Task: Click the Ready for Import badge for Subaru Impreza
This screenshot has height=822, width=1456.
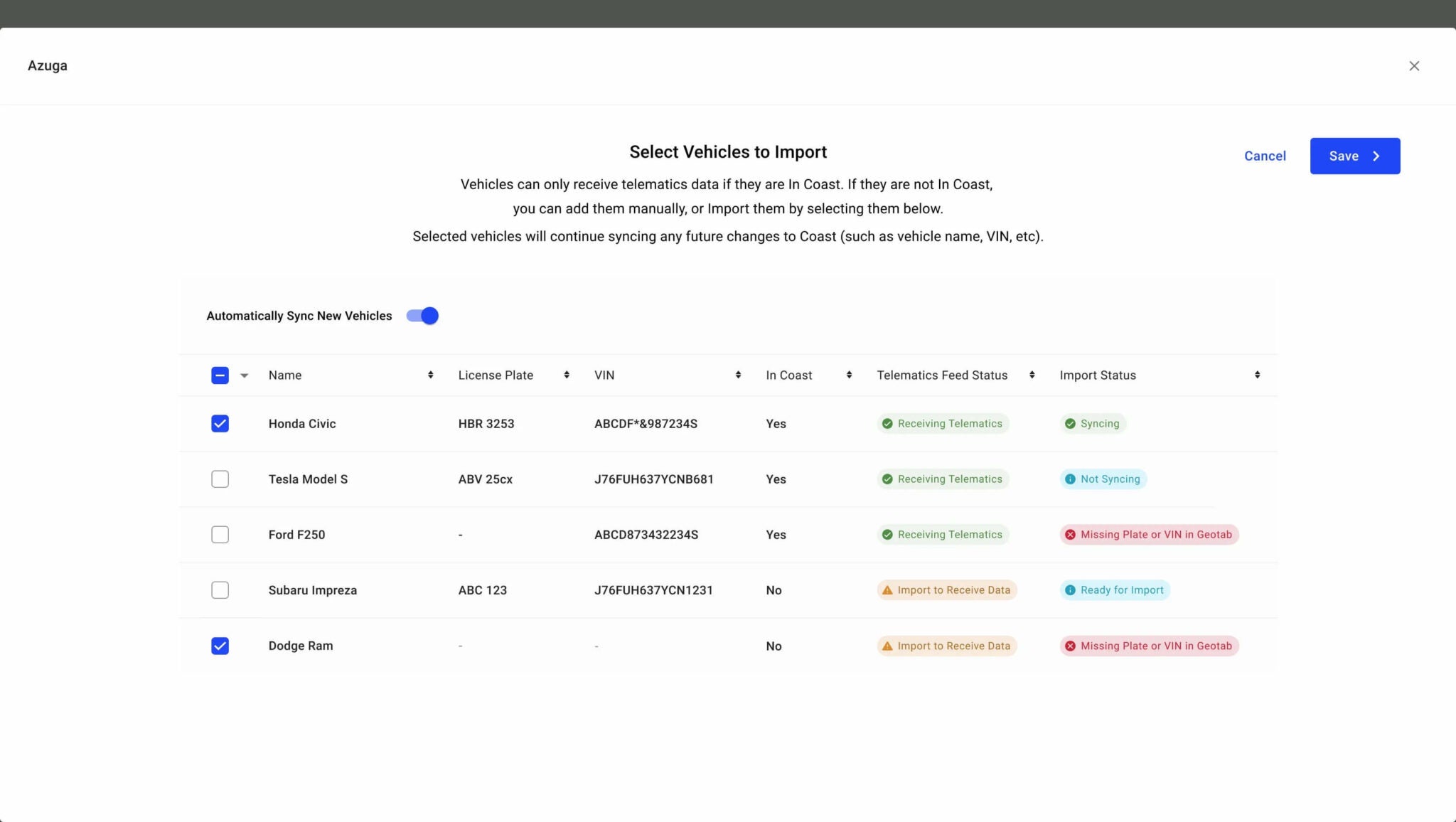Action: tap(1115, 589)
